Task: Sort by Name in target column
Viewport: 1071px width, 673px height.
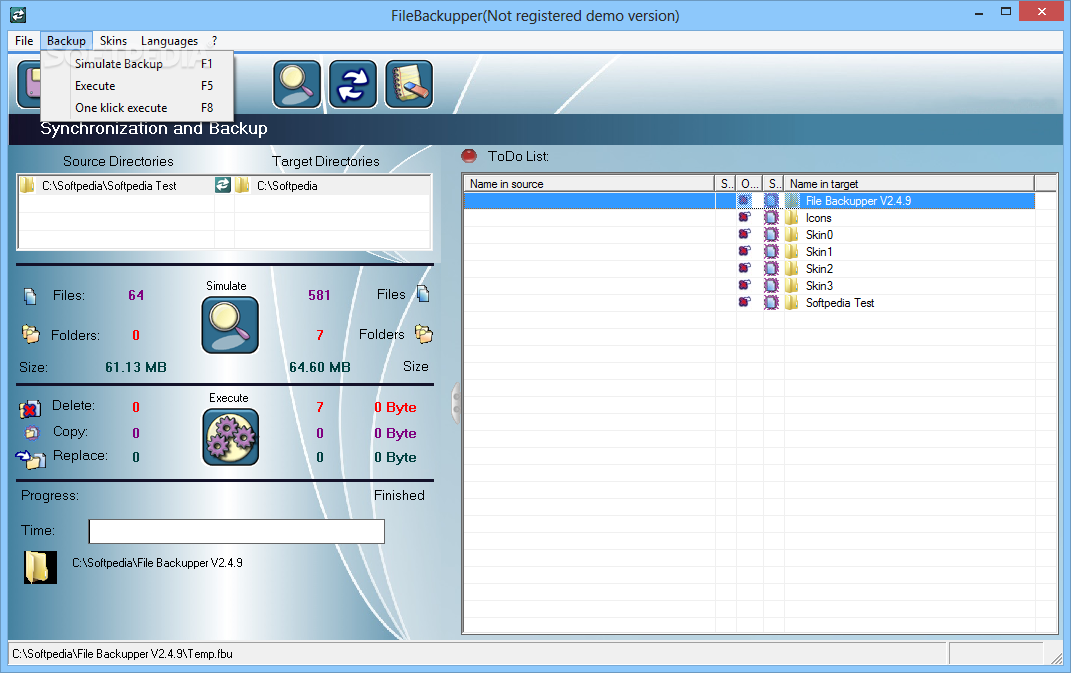Action: tap(909, 184)
